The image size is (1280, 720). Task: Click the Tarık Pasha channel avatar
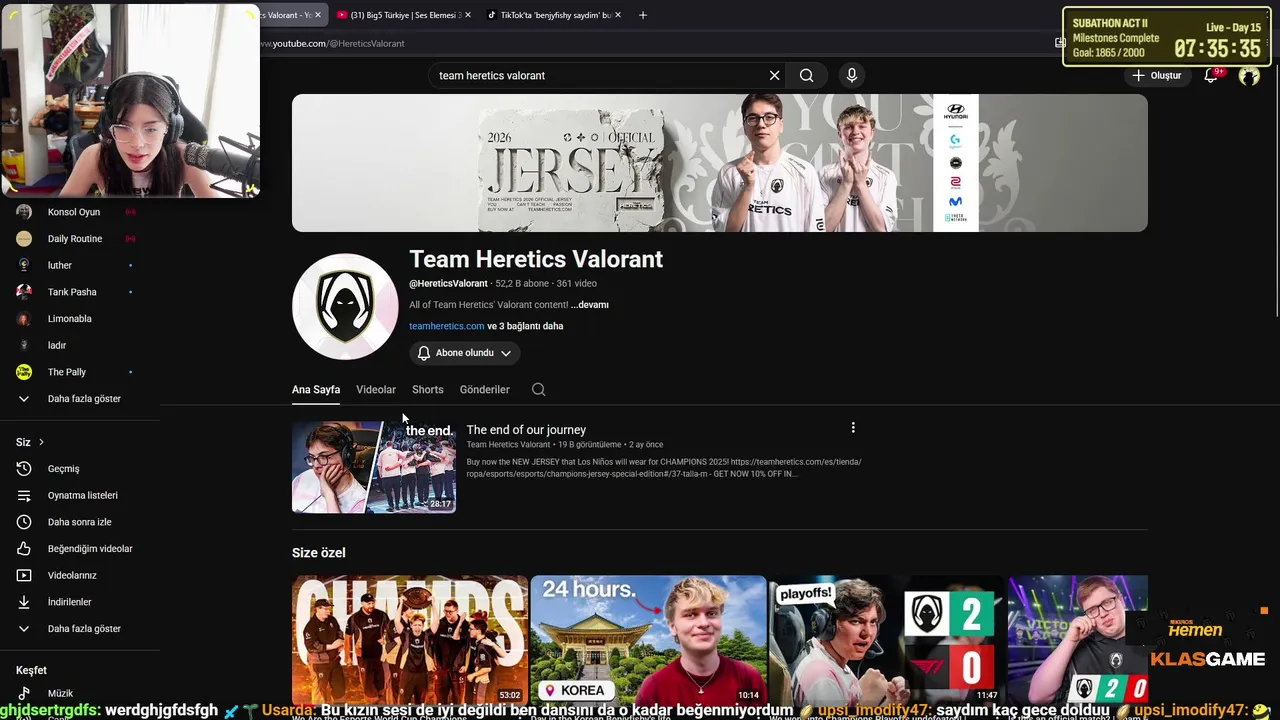click(24, 292)
